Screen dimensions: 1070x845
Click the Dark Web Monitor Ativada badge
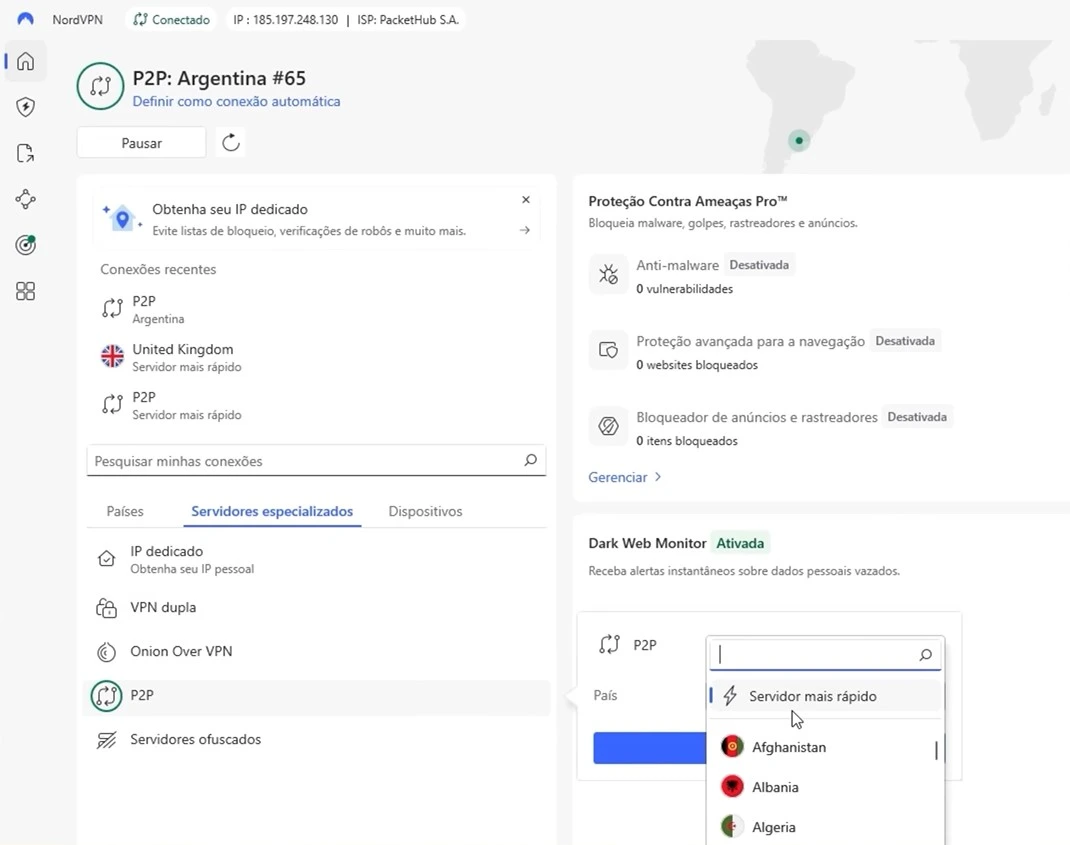pyautogui.click(x=740, y=543)
